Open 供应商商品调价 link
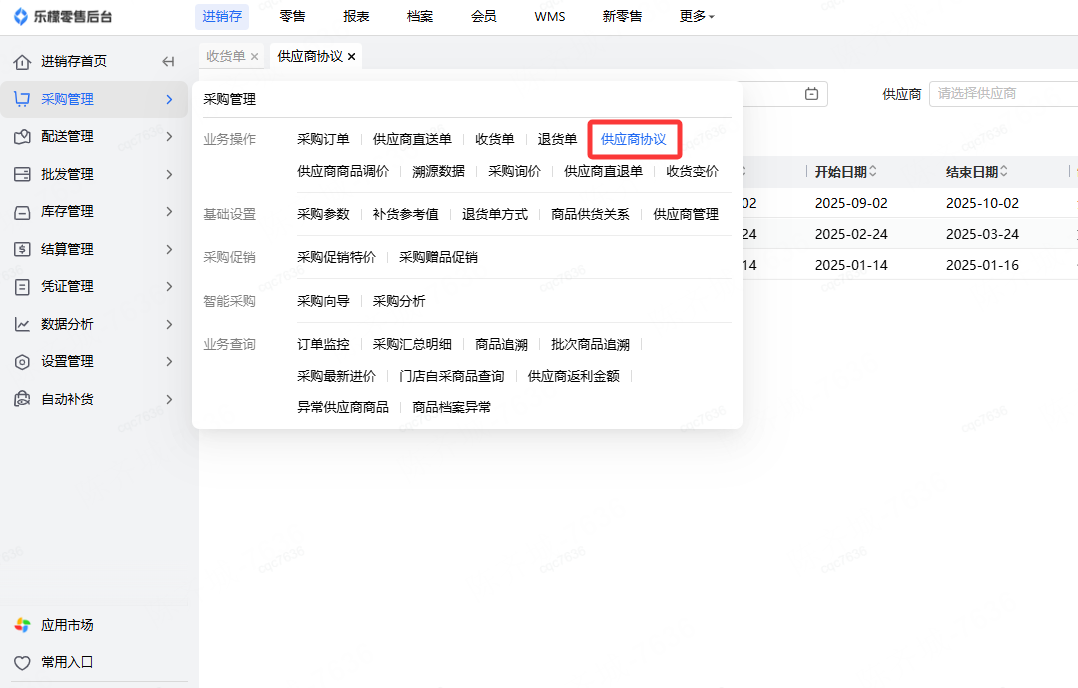This screenshot has width=1078, height=688. 343,171
